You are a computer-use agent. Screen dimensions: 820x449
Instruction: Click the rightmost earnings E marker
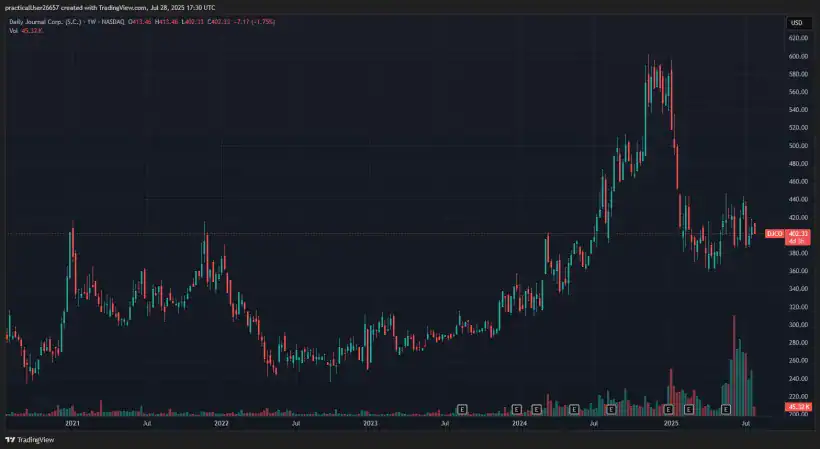click(x=727, y=409)
